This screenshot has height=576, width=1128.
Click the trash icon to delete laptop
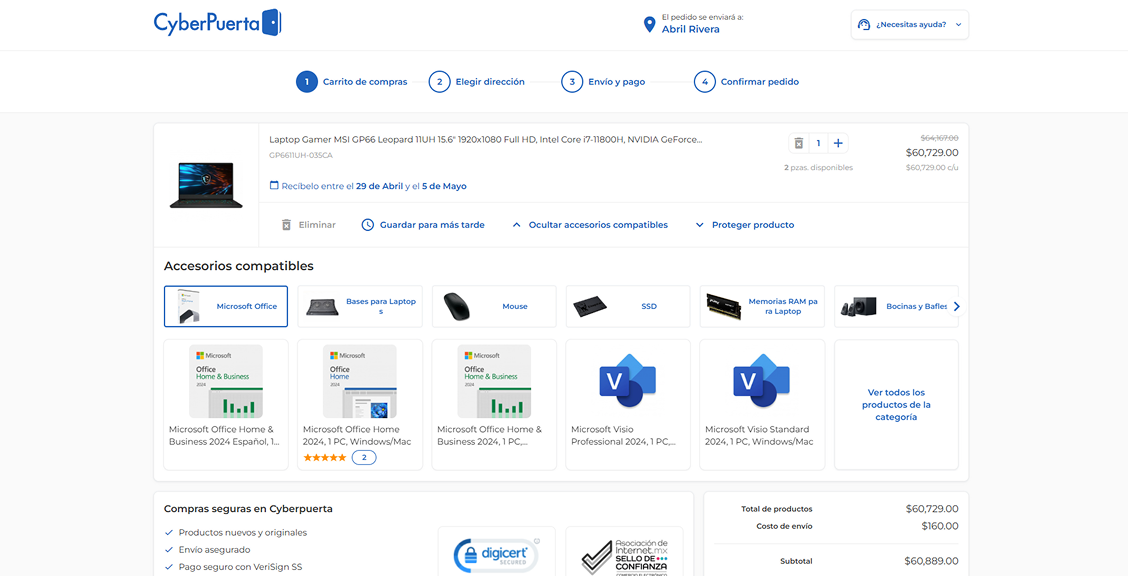point(798,142)
